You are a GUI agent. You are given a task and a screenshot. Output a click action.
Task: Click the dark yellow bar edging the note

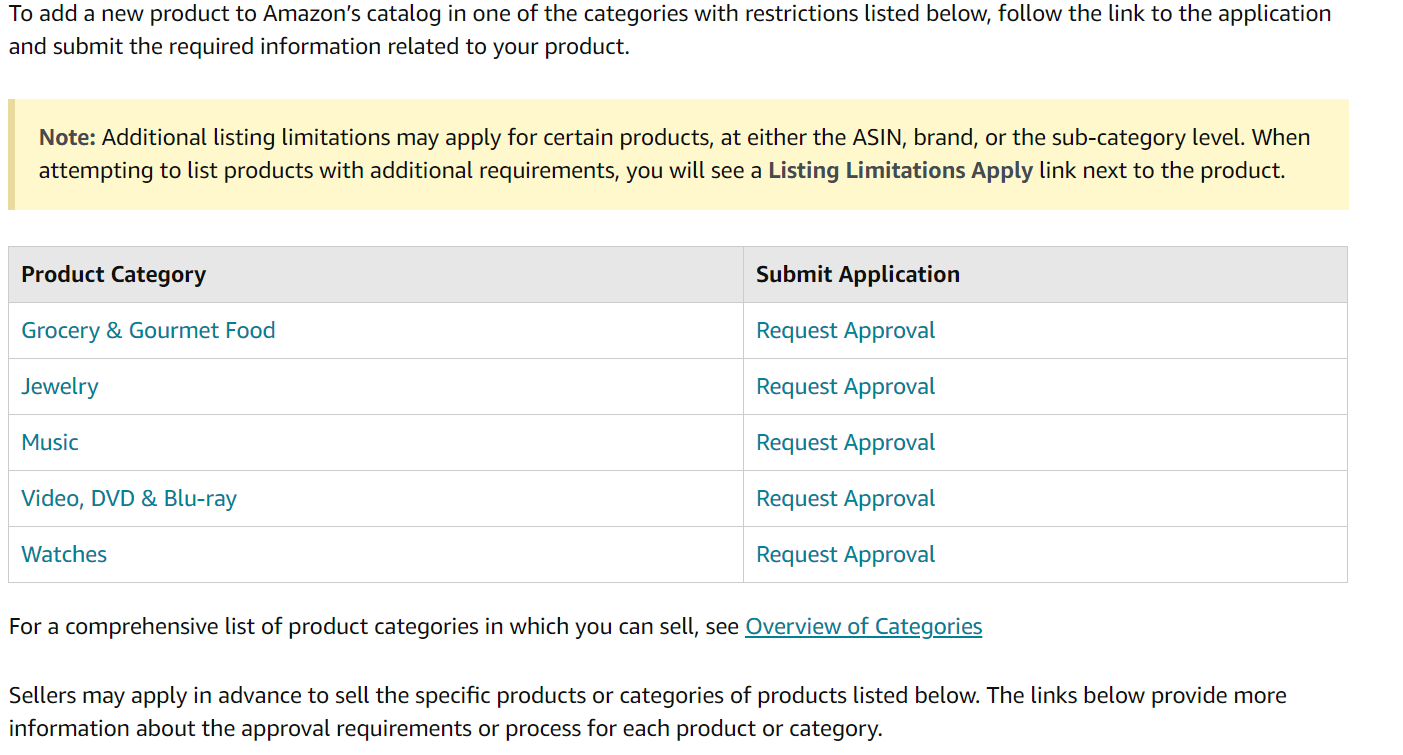pos(12,154)
